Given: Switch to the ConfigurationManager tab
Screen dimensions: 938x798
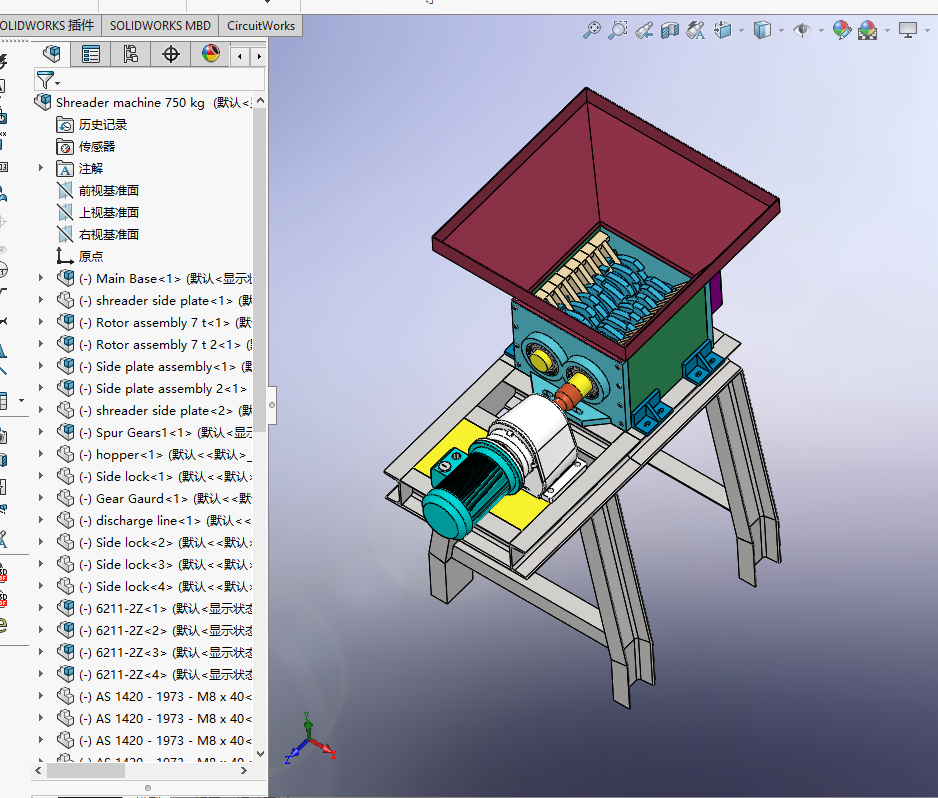Looking at the screenshot, I should tap(130, 54).
